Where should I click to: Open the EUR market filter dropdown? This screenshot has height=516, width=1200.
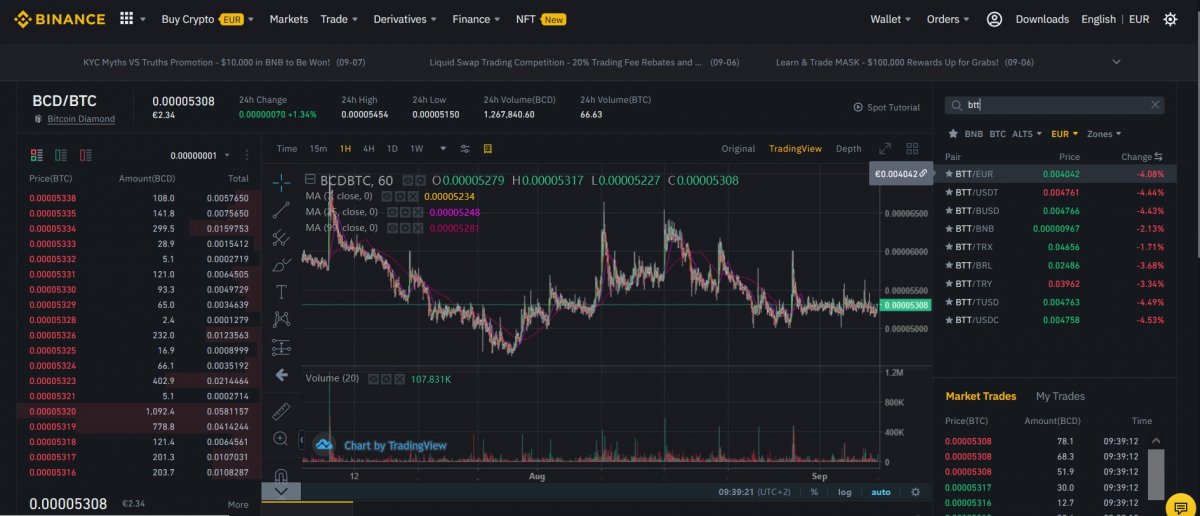click(x=1064, y=133)
